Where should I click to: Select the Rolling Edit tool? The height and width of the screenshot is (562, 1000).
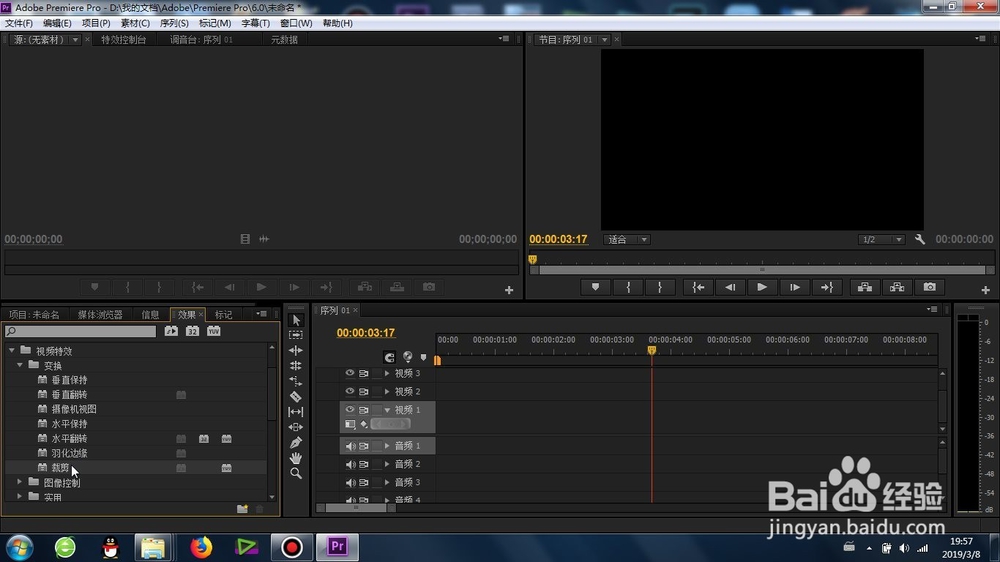[296, 366]
